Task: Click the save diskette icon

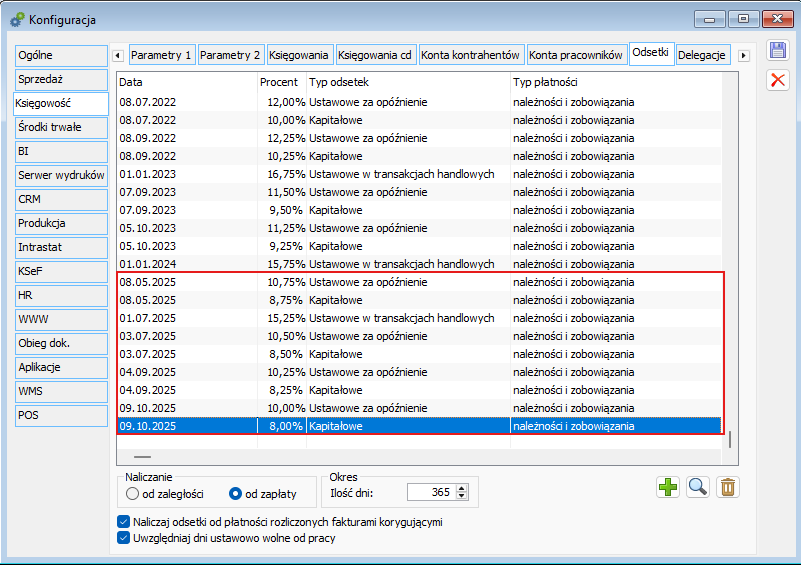Action: tap(777, 51)
